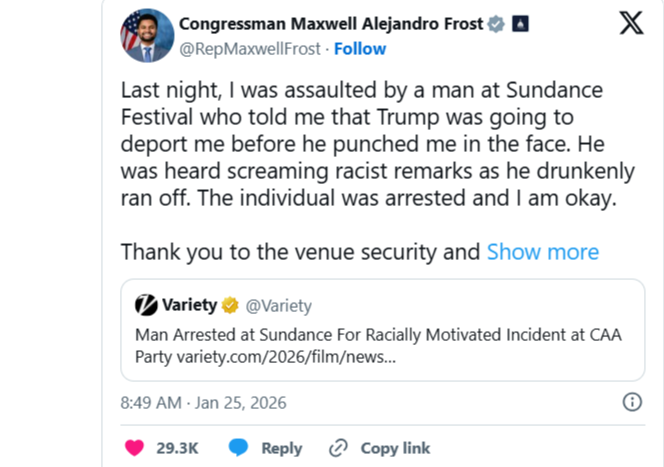
Task: View Congressman Frost's profile photo
Action: [x=143, y=36]
